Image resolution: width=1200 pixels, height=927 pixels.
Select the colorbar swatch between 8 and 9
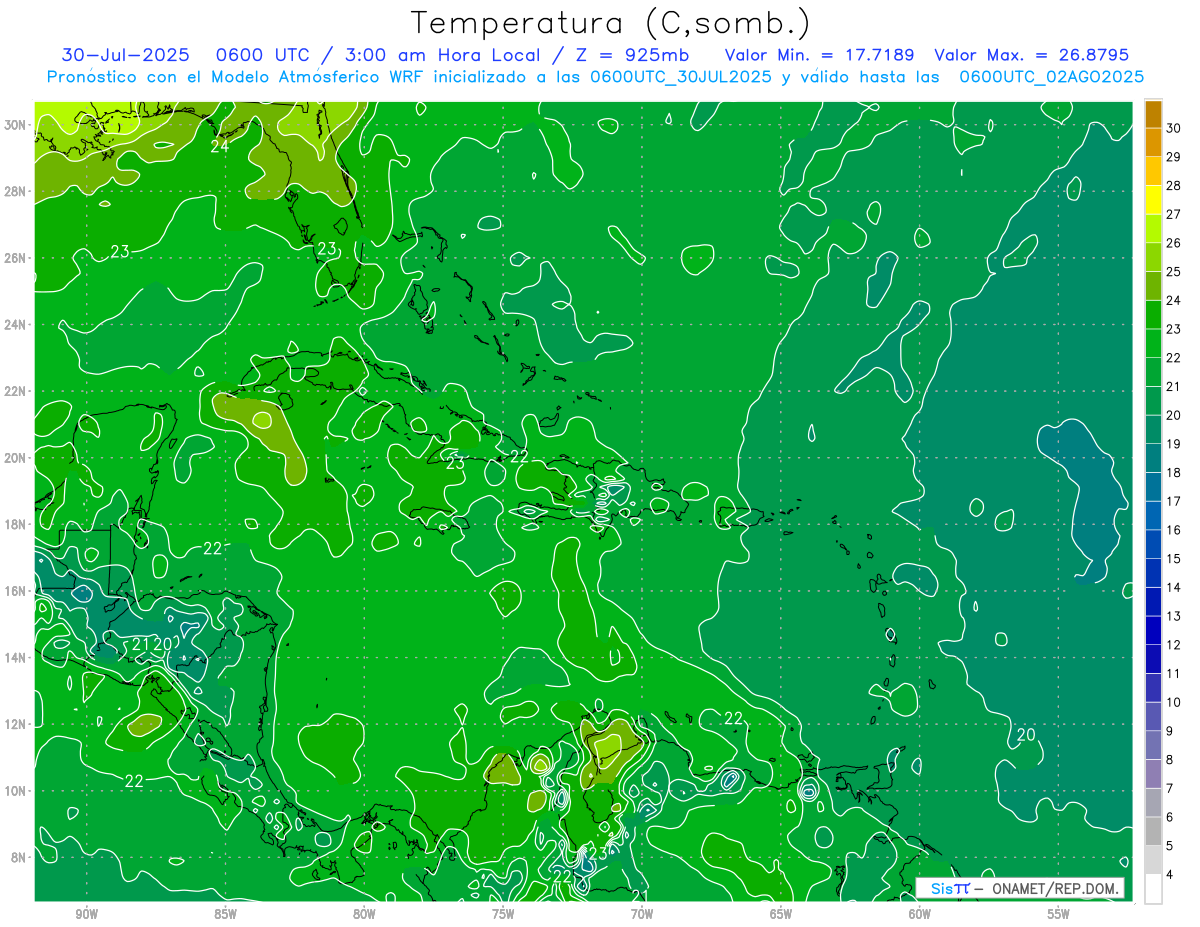coord(1153,745)
